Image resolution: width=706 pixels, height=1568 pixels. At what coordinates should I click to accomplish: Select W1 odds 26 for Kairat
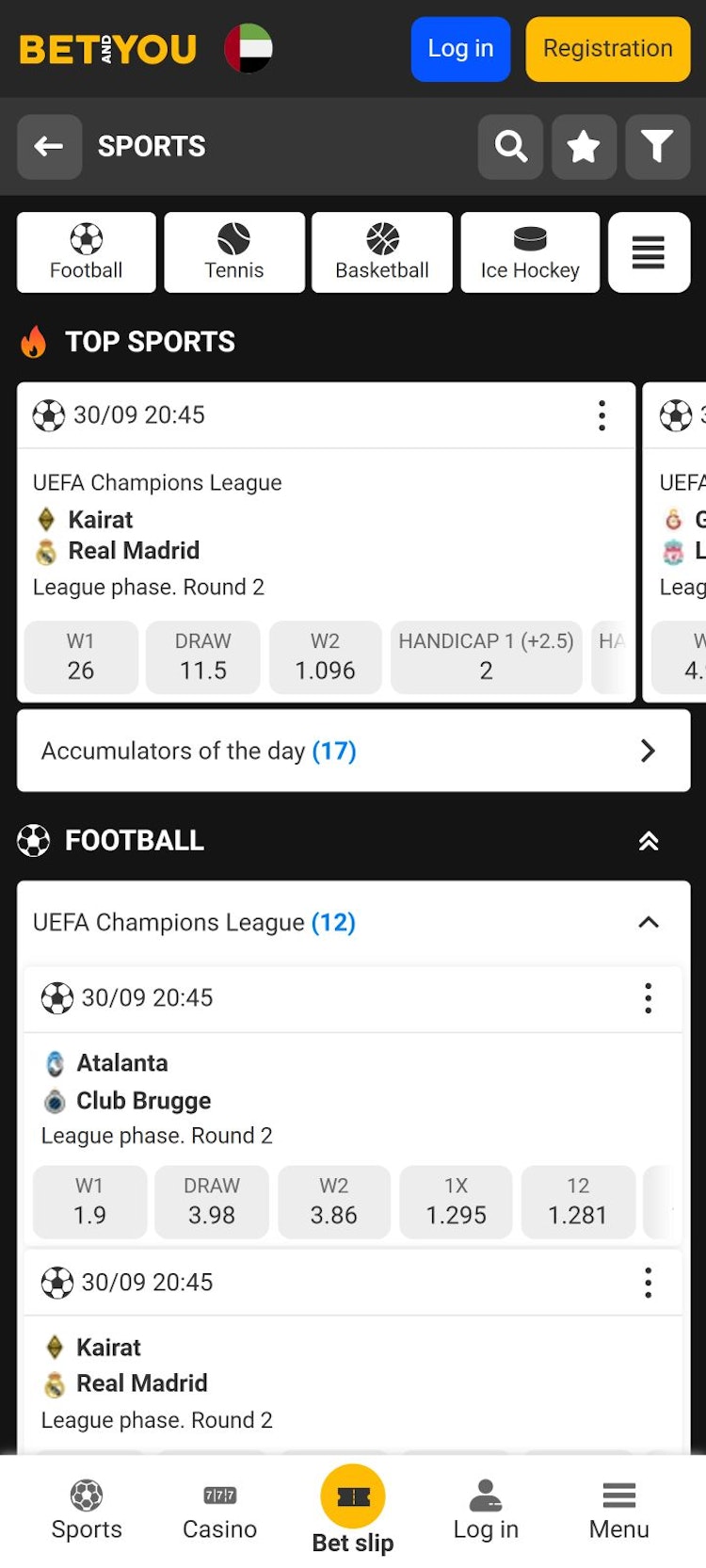click(81, 657)
